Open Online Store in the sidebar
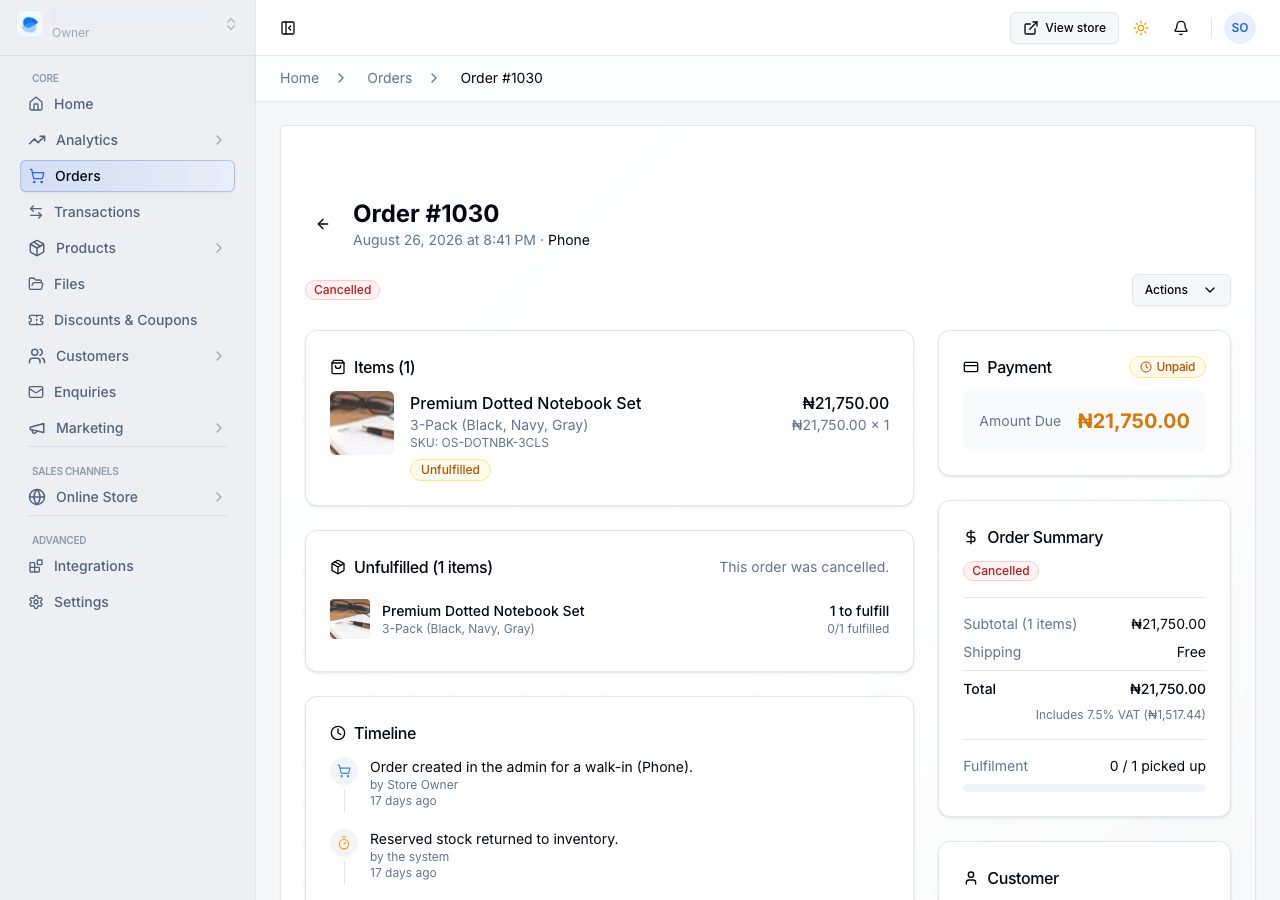1280x900 pixels. [x=127, y=497]
